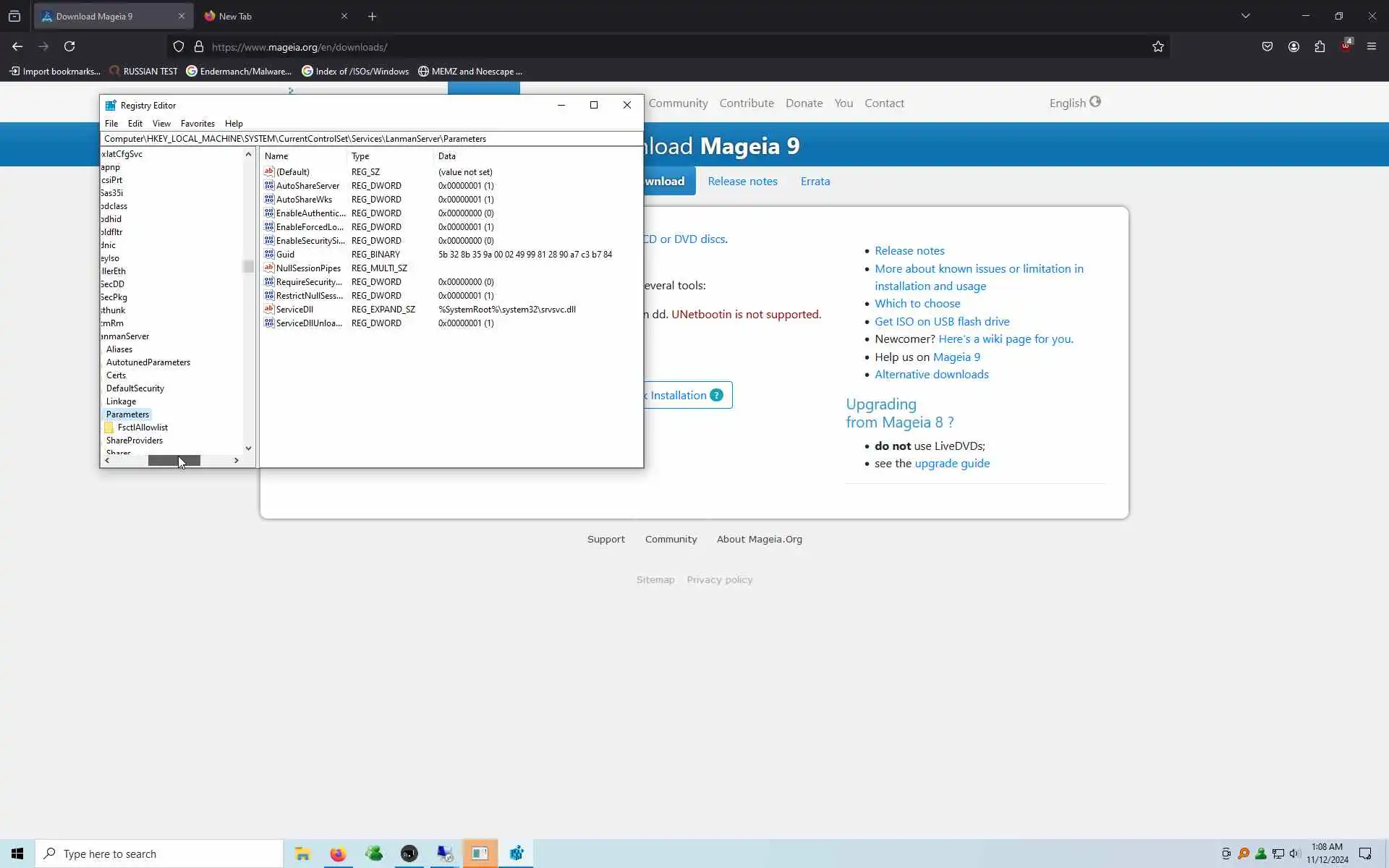Click the horizontal scrollbar thumb in the tree pane

tap(174, 461)
